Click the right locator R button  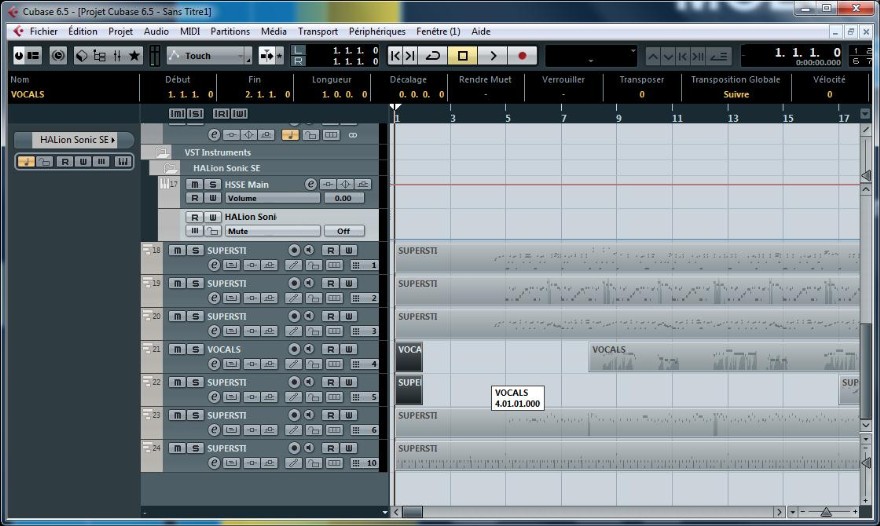tap(298, 61)
